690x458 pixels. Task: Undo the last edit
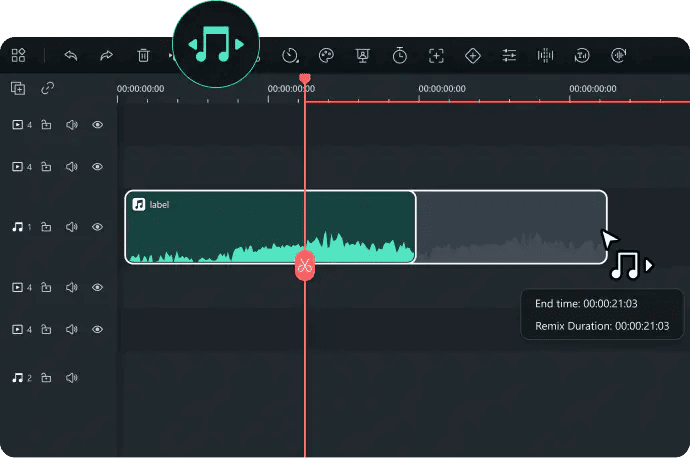pos(71,56)
